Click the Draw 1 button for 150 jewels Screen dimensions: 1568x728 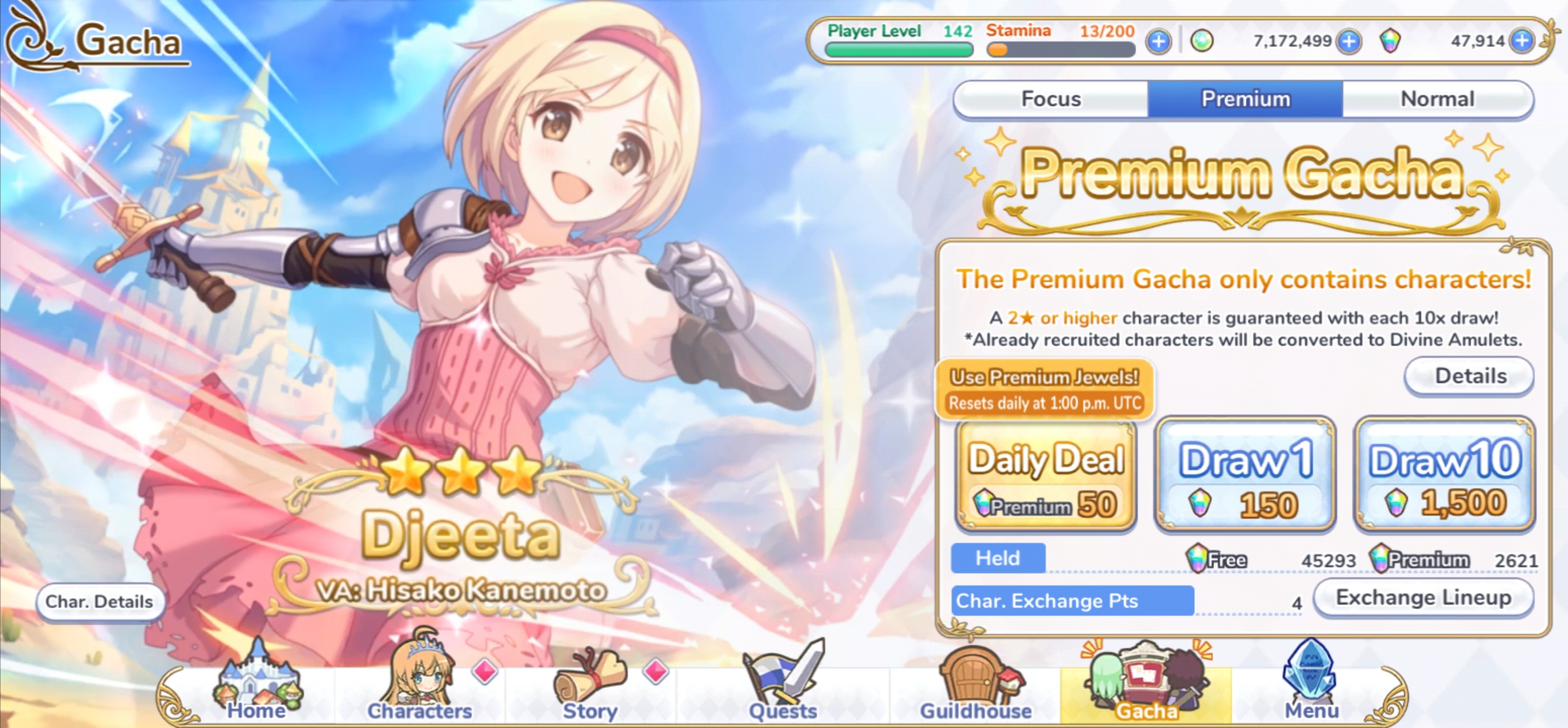point(1245,475)
